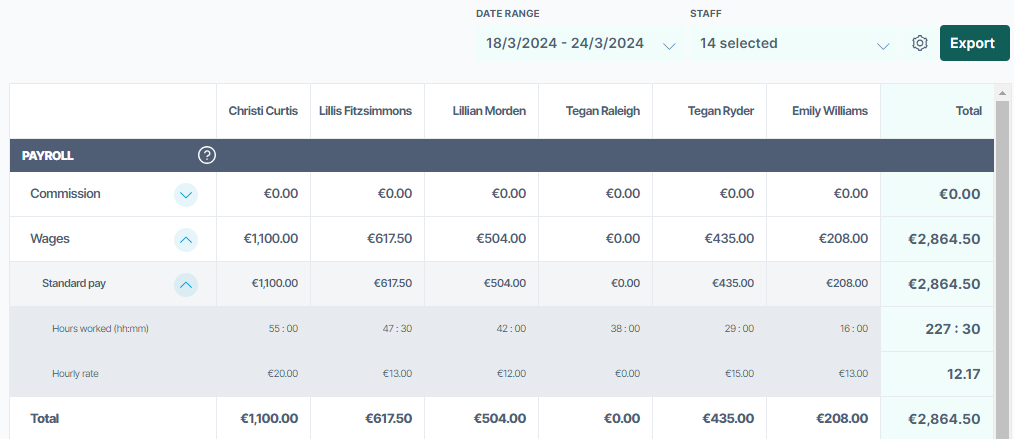Click the Payroll help question mark icon

tap(206, 155)
